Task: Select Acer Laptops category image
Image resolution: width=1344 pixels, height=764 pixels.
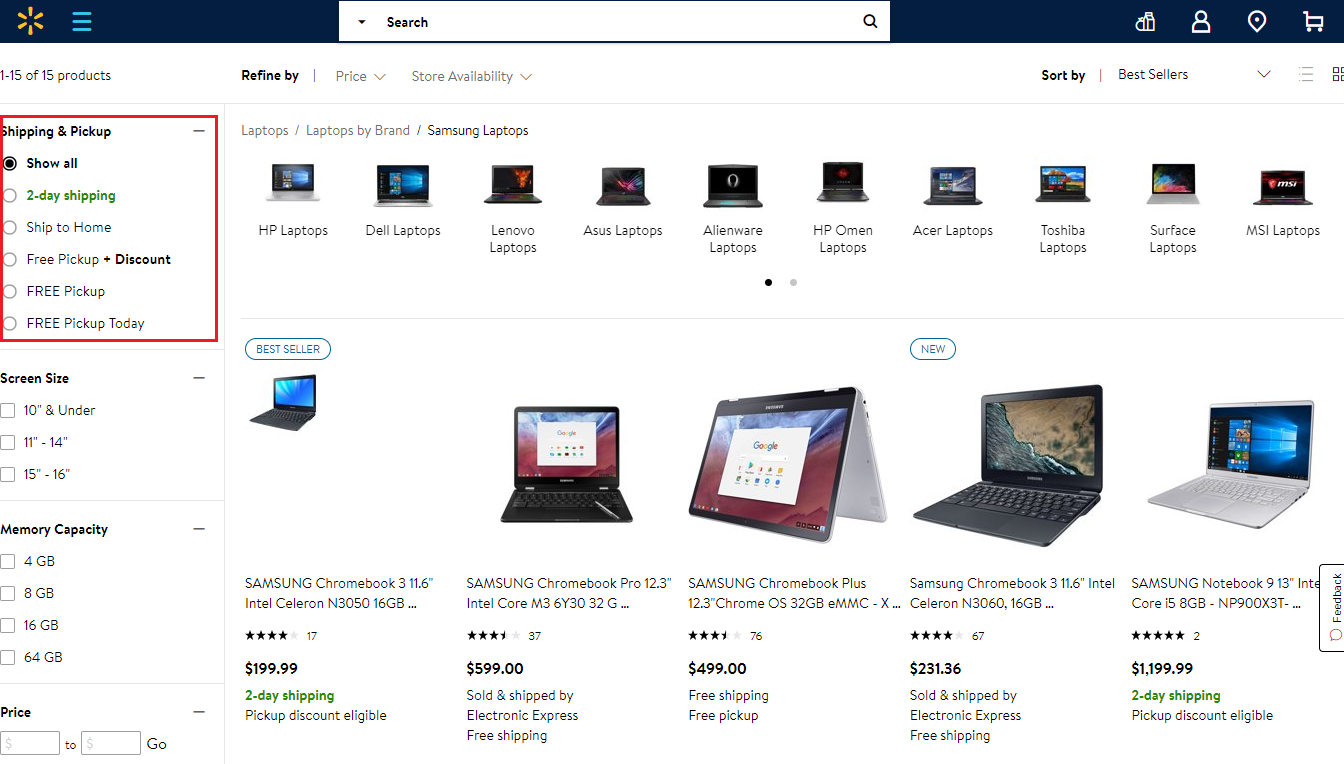Action: coord(953,185)
